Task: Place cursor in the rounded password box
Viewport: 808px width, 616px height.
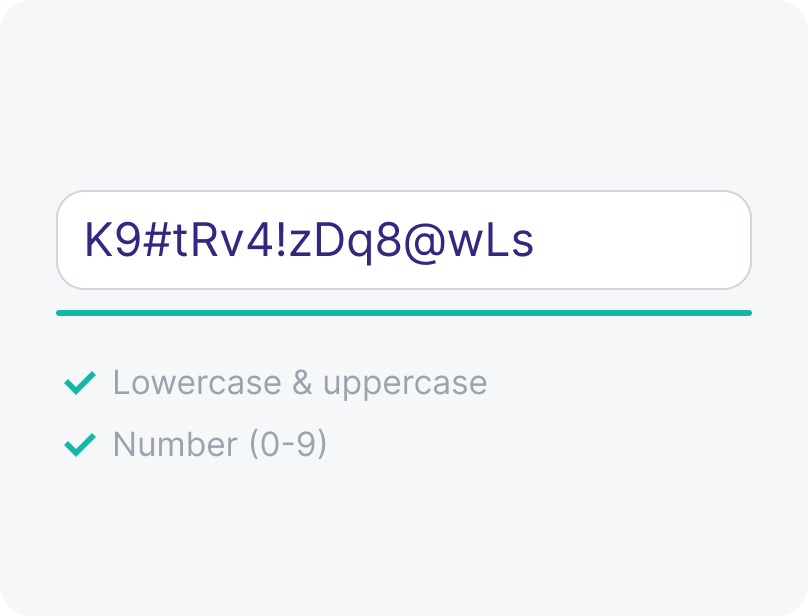Action: [640, 240]
